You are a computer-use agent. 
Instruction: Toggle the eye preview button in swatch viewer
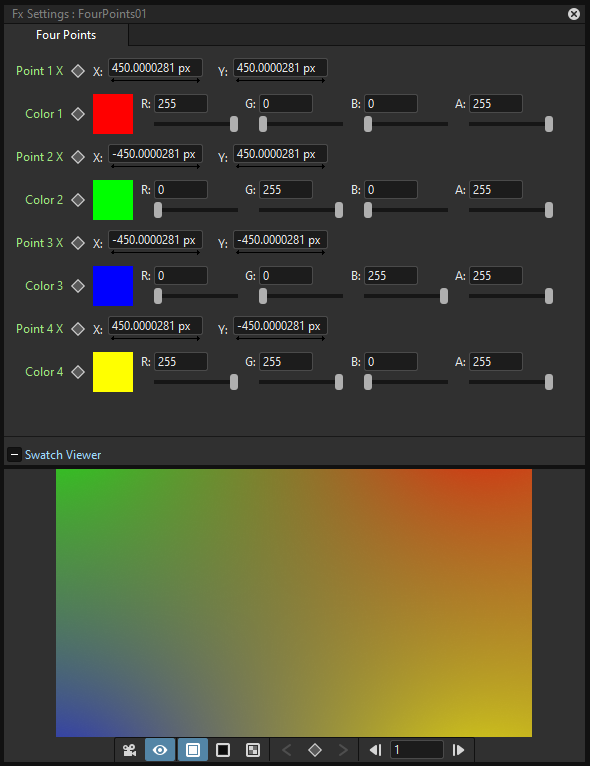click(x=160, y=750)
